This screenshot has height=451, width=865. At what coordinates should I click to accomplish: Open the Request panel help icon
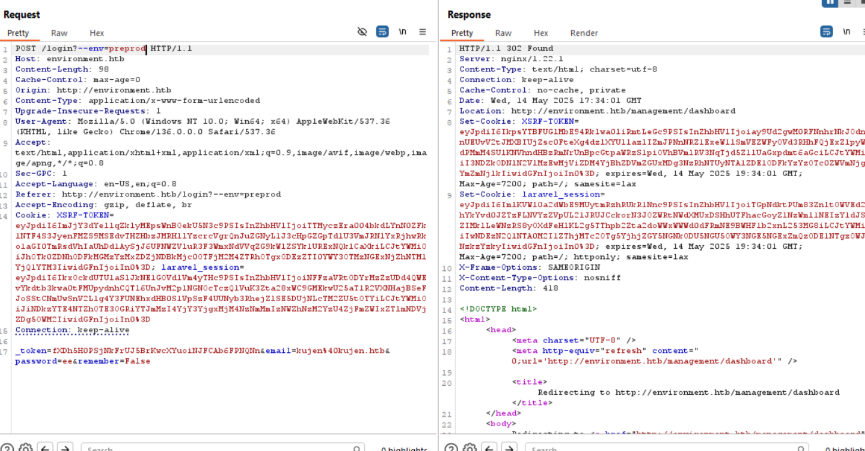(7, 444)
